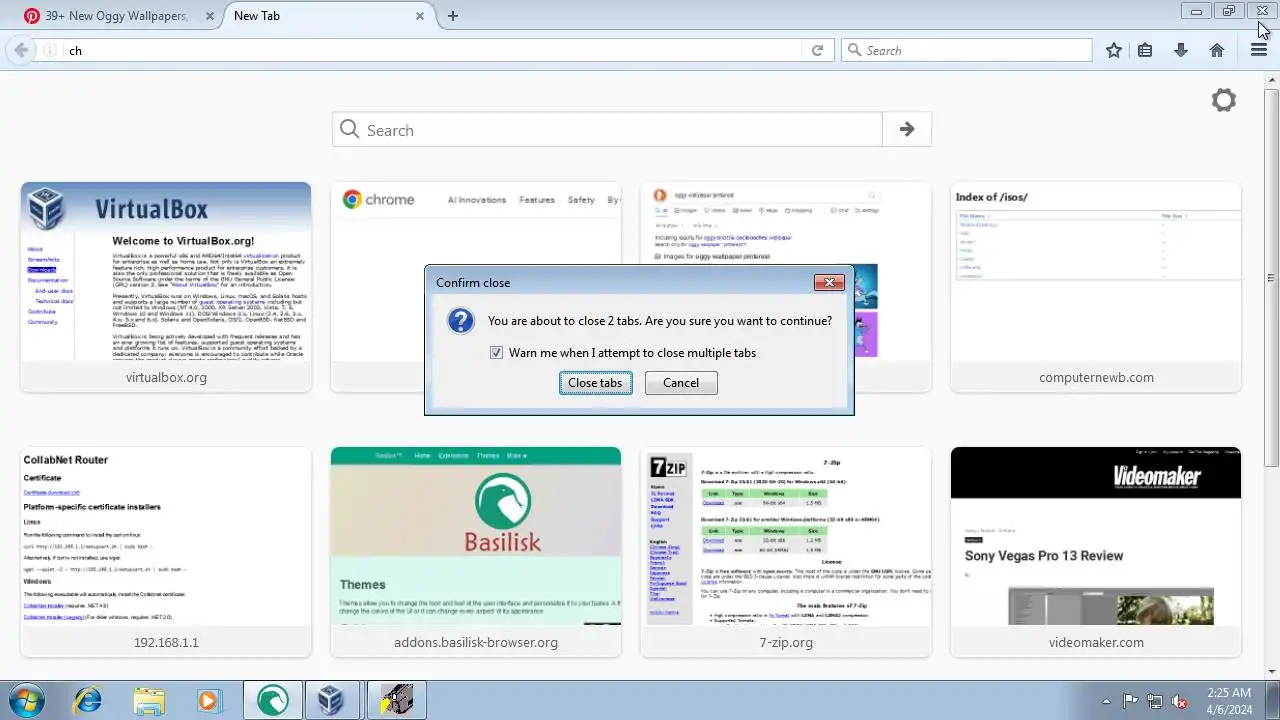Screen dimensions: 1280x720
Task: Click the muted volume tray icon
Action: (x=1179, y=701)
